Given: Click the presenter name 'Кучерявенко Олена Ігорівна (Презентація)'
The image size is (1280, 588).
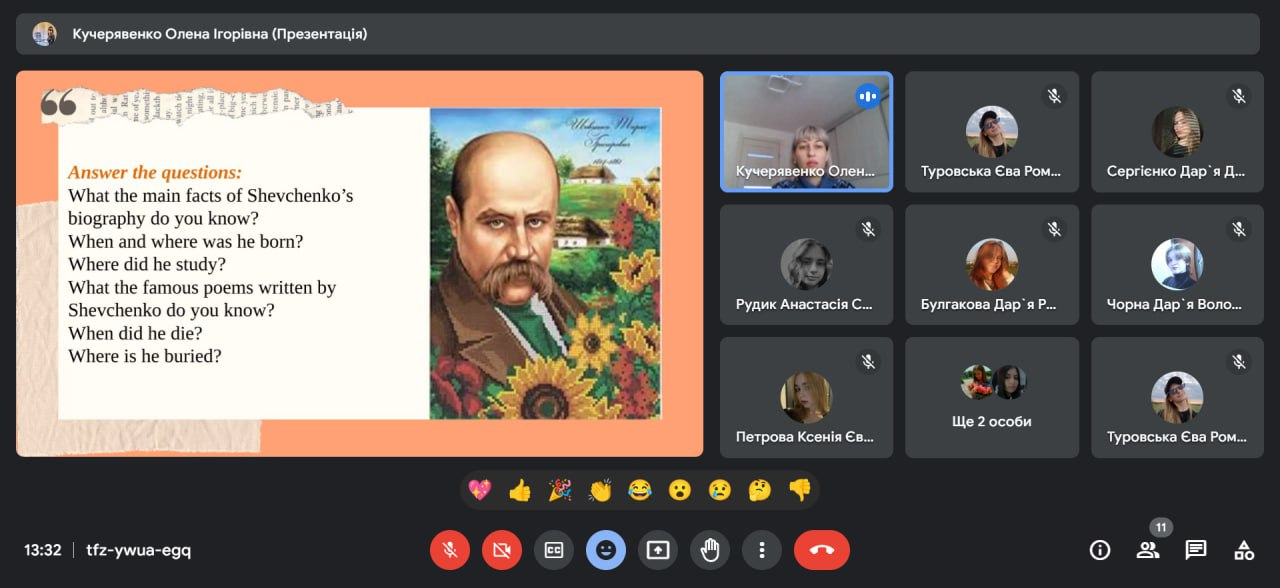Looking at the screenshot, I should 220,34.
